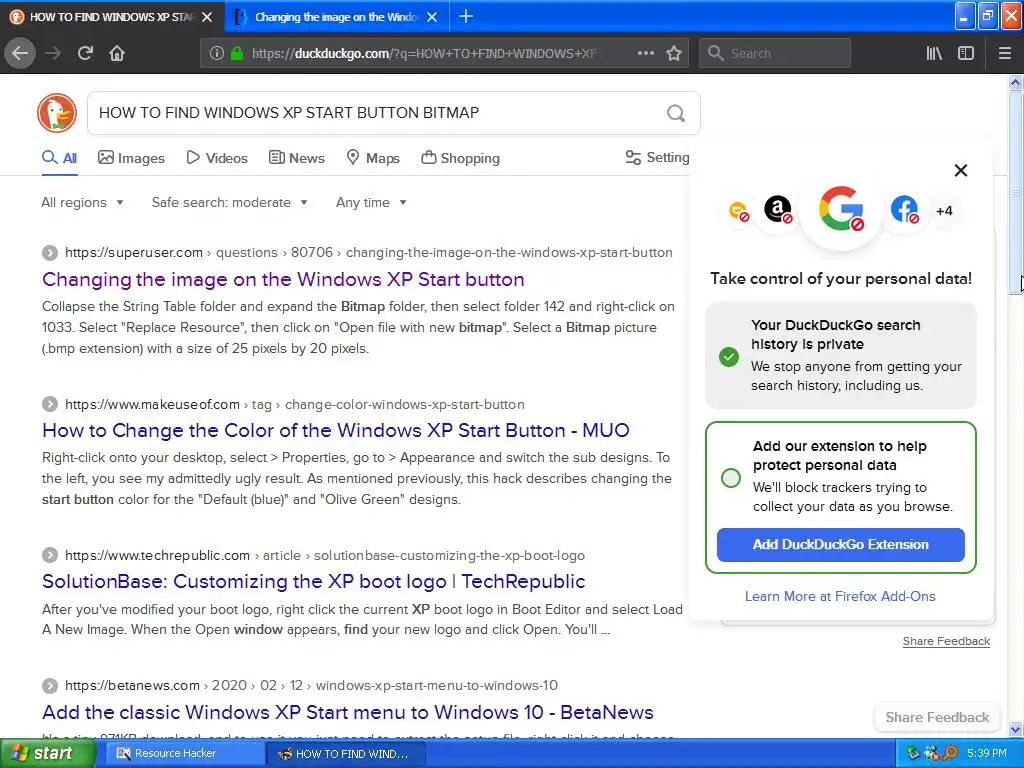Show site information icon in address bar
Viewport: 1024px width, 768px height.
[x=217, y=53]
